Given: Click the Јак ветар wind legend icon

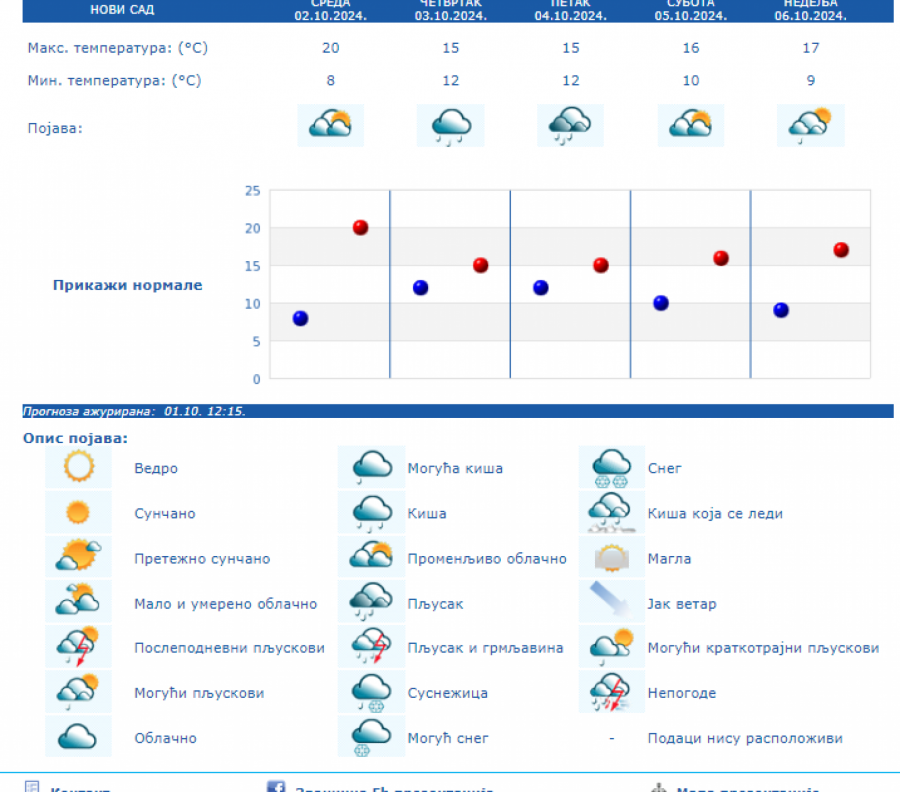Looking at the screenshot, I should click(x=611, y=603).
